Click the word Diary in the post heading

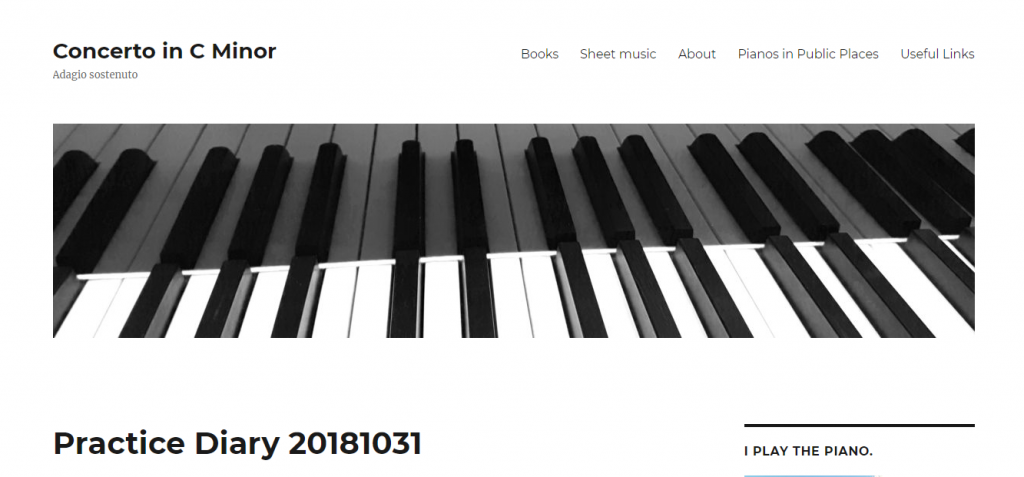click(x=236, y=444)
